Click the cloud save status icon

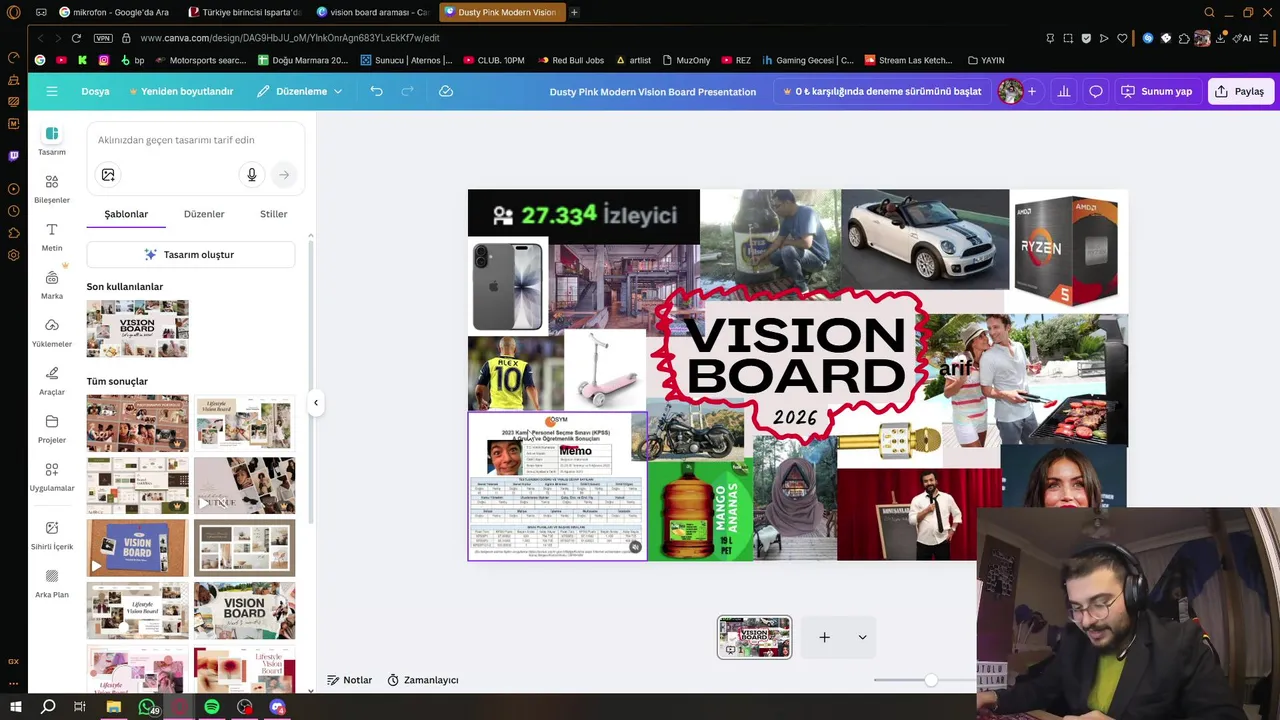[x=446, y=91]
